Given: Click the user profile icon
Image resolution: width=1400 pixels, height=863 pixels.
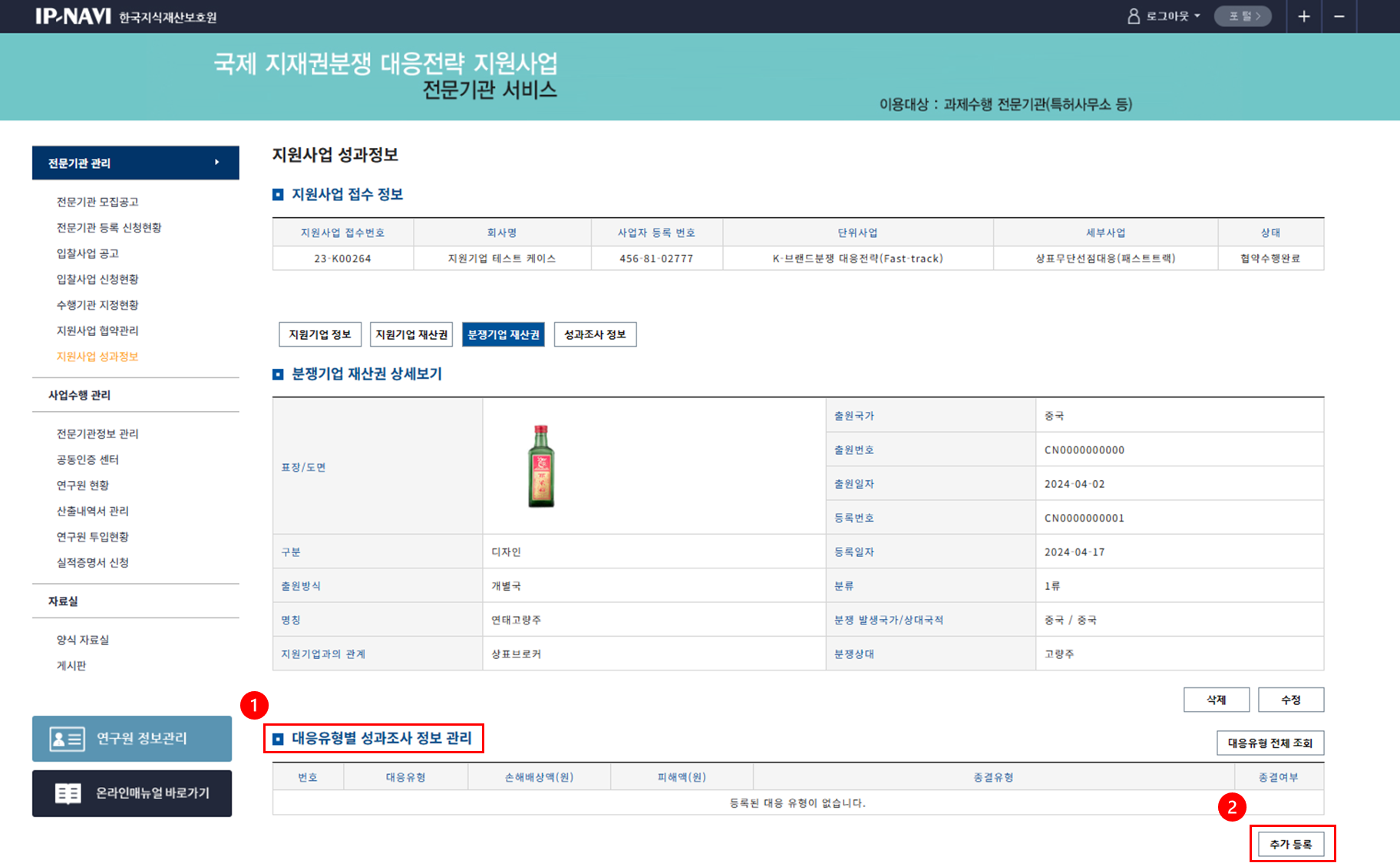Looking at the screenshot, I should (x=1133, y=16).
